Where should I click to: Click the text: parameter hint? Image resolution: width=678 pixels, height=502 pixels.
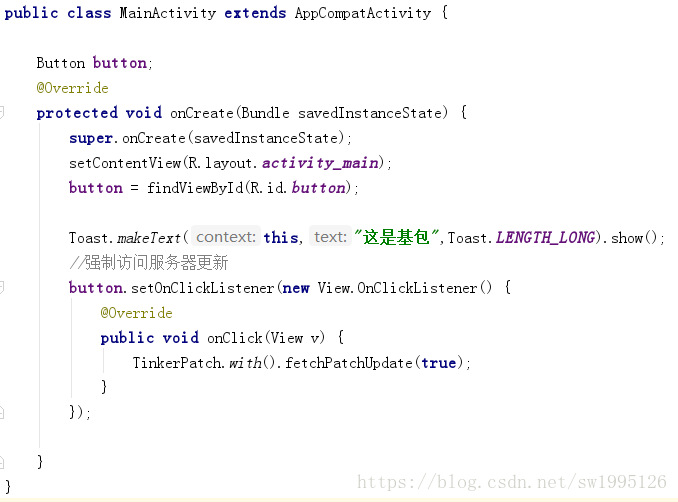click(x=330, y=237)
